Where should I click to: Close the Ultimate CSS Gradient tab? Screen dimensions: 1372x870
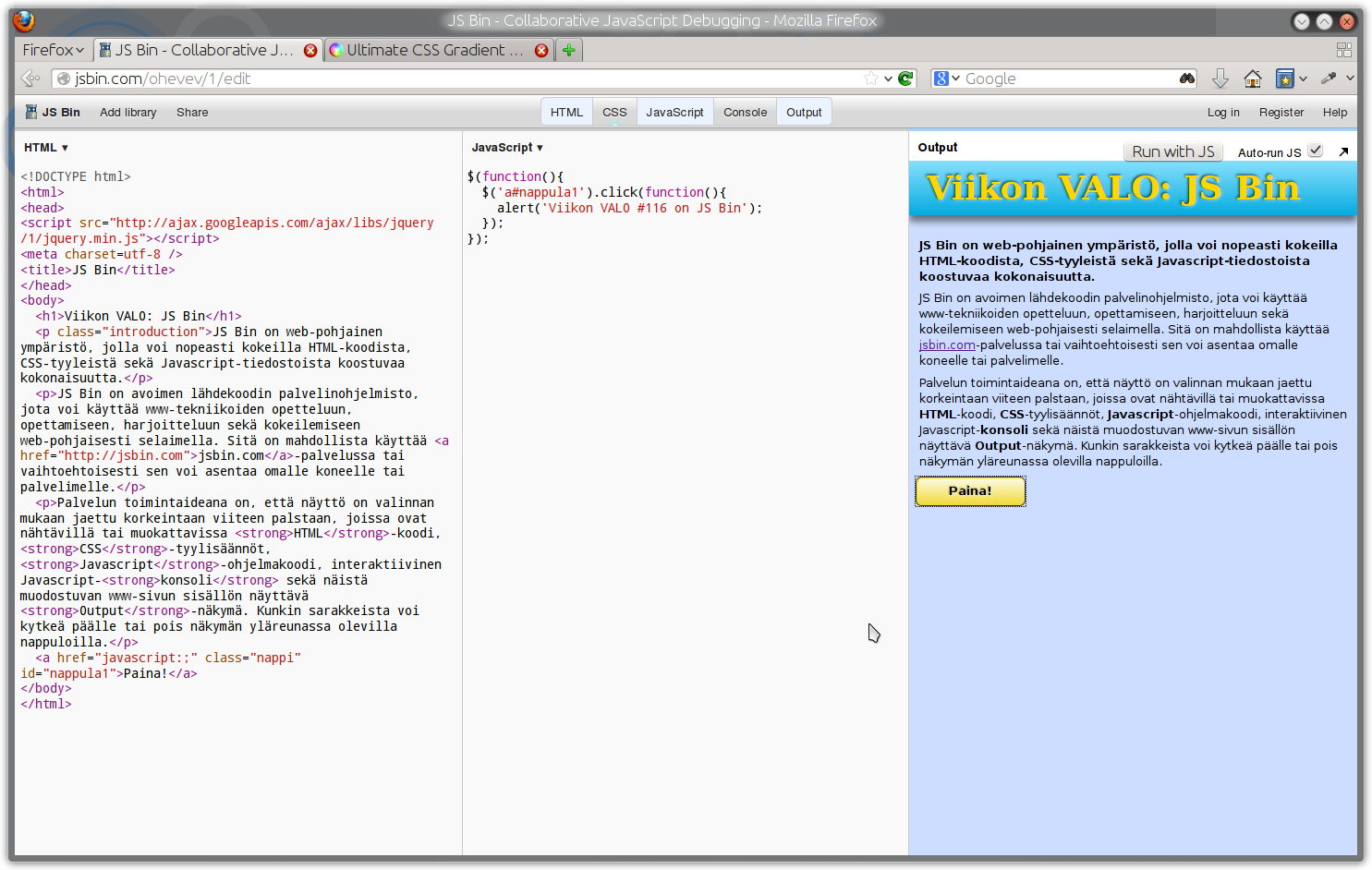click(541, 51)
